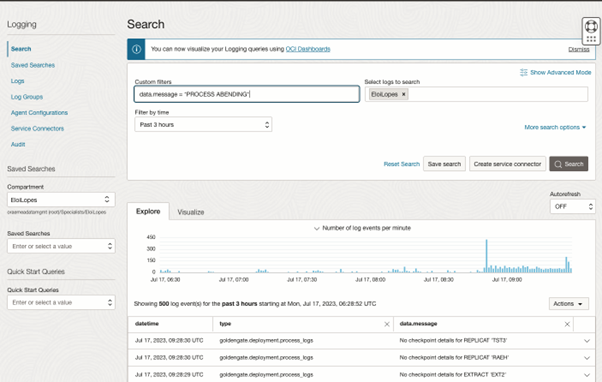Open the Saved Searches dropdown
The width and height of the screenshot is (602, 382).
pos(61,246)
